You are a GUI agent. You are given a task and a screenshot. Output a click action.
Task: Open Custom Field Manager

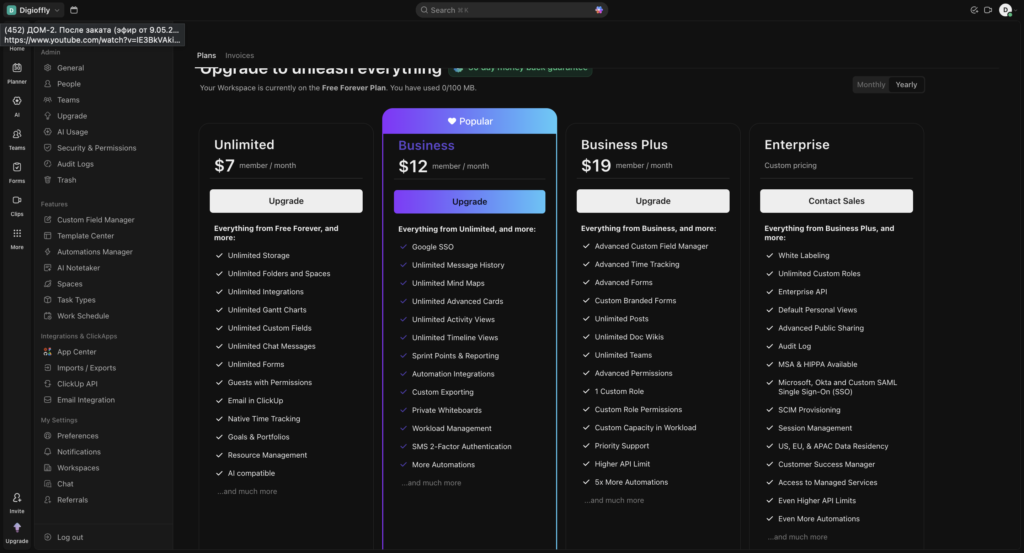(95, 219)
